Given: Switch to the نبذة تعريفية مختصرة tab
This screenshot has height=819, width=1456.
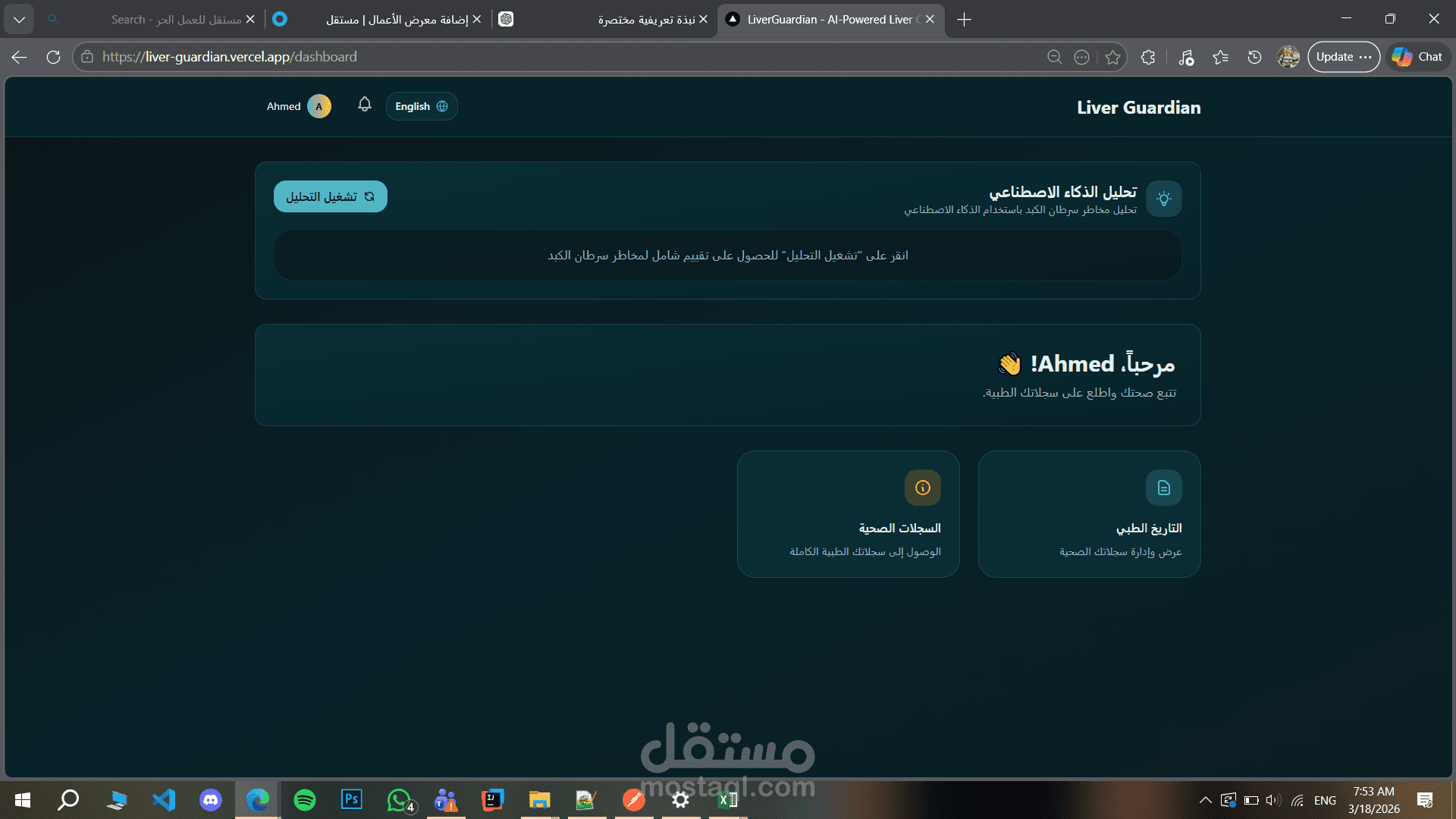Looking at the screenshot, I should click(645, 20).
